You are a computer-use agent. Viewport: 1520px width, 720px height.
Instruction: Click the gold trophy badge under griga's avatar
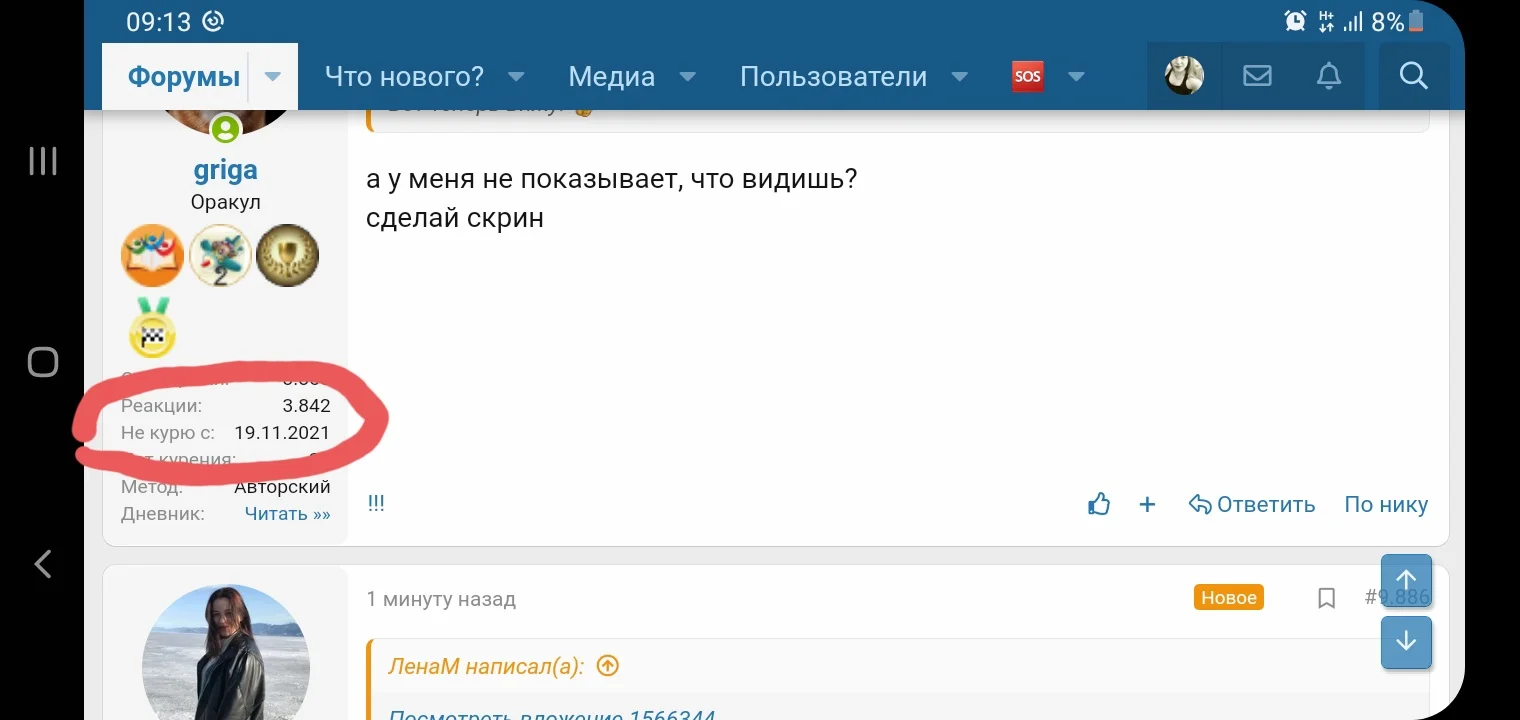287,255
